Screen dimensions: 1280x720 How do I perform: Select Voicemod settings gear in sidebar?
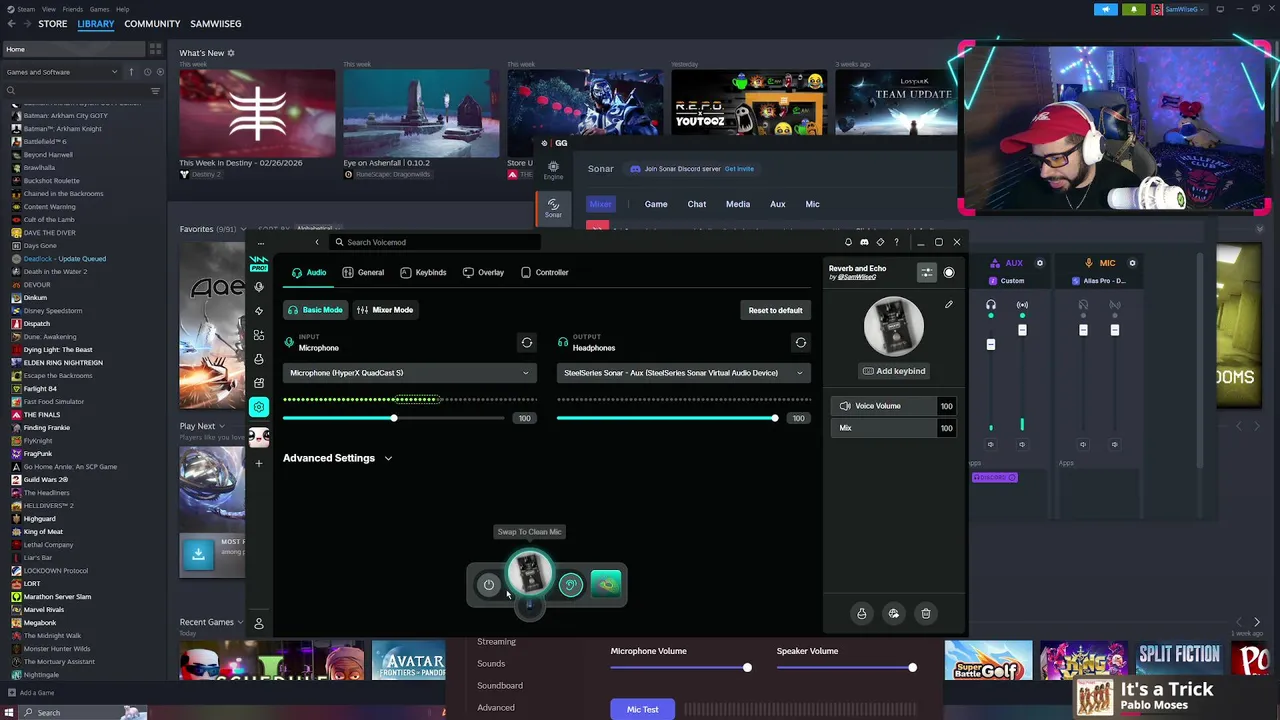(259, 407)
